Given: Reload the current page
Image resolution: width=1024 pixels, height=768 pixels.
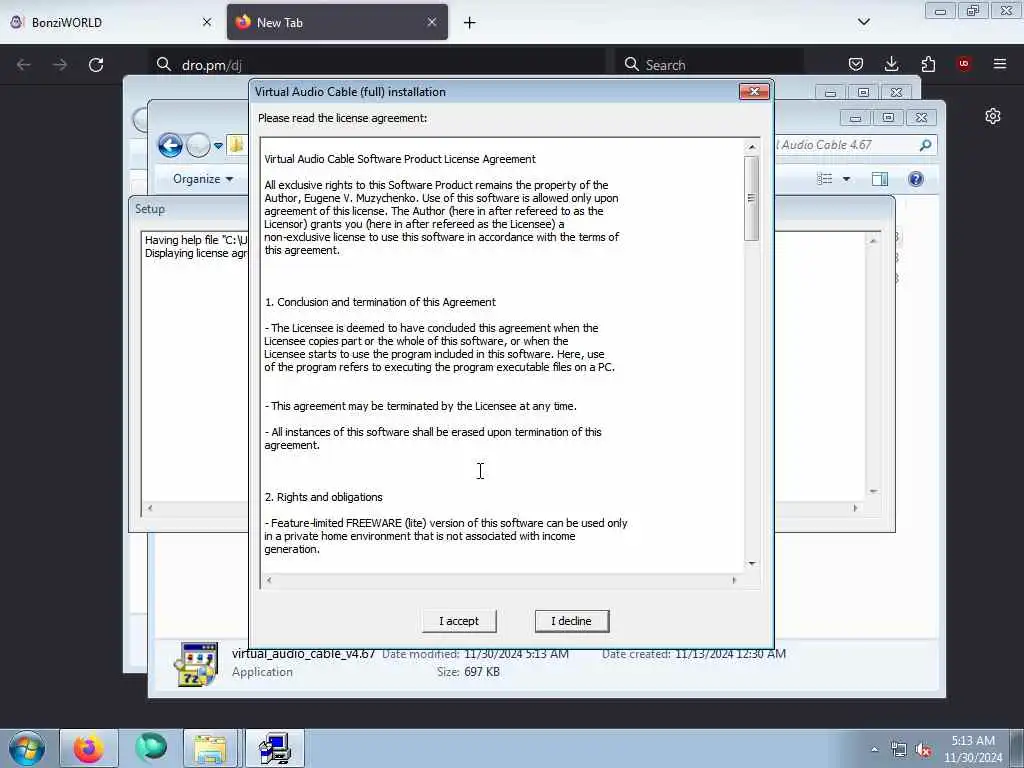Looking at the screenshot, I should click(96, 65).
